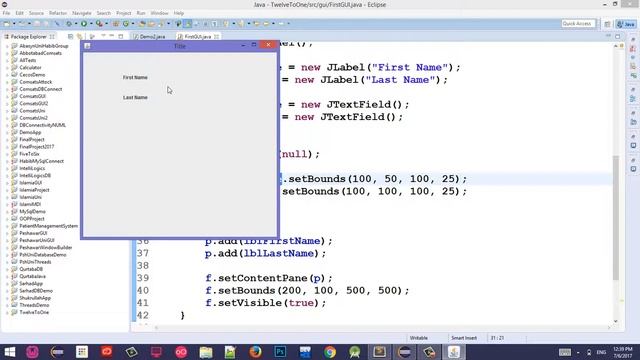640x360 pixels.
Task: Click the Last Name label in Title window
Action: [x=135, y=97]
